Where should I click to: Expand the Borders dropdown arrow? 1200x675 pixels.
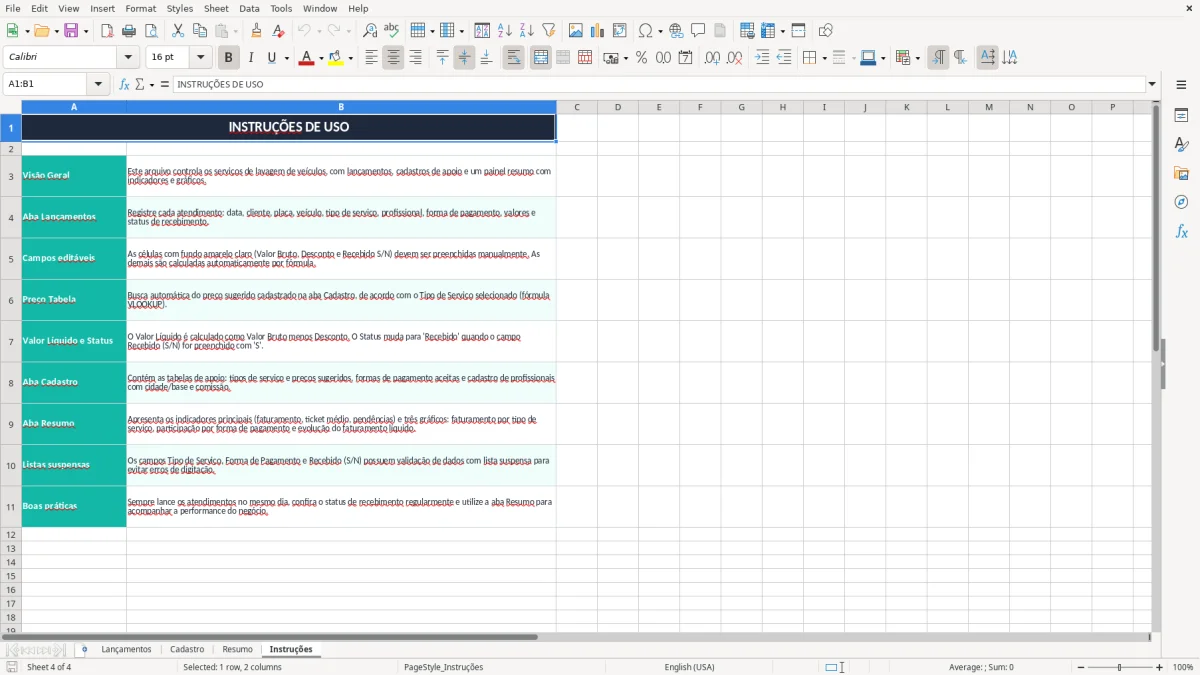point(824,58)
